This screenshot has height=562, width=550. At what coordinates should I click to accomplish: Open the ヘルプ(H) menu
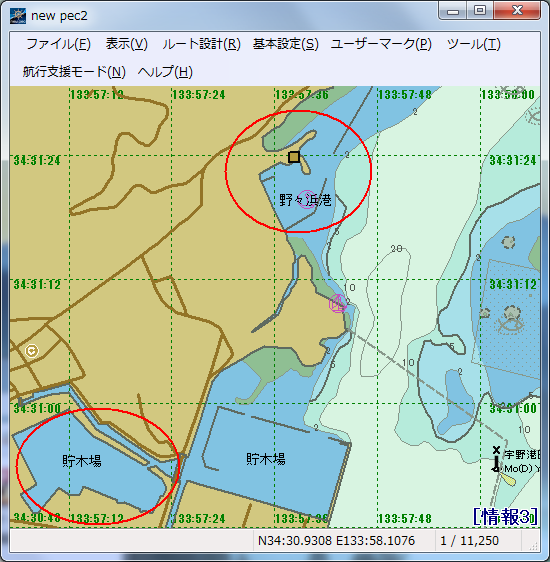(165, 72)
